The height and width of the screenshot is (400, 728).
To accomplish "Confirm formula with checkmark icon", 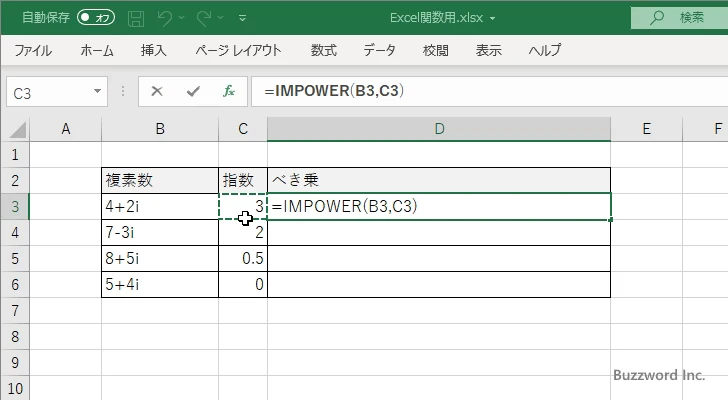I will tap(193, 91).
